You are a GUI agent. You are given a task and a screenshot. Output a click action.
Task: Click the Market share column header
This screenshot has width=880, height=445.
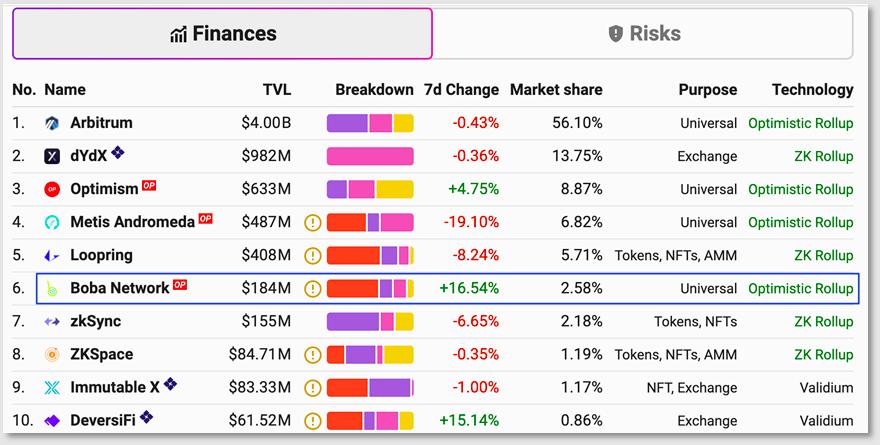(x=556, y=89)
